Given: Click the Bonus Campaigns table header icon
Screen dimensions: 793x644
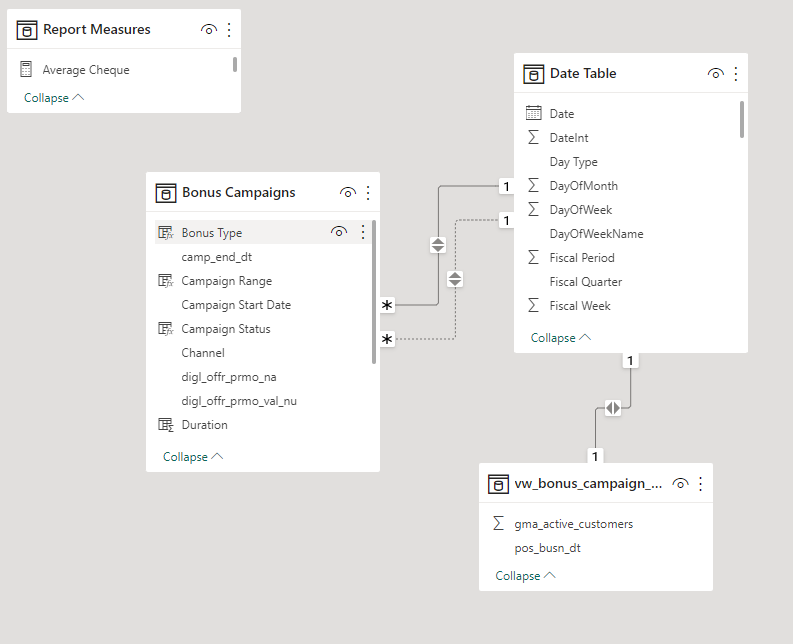Looking at the screenshot, I should tap(166, 193).
